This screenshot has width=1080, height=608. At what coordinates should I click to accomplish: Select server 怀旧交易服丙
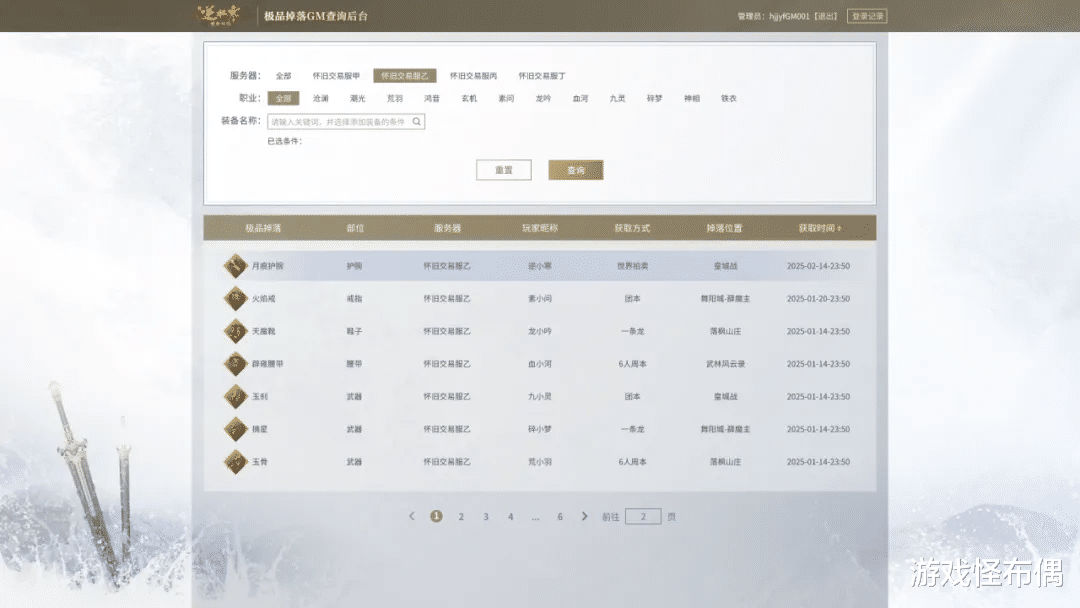473,76
